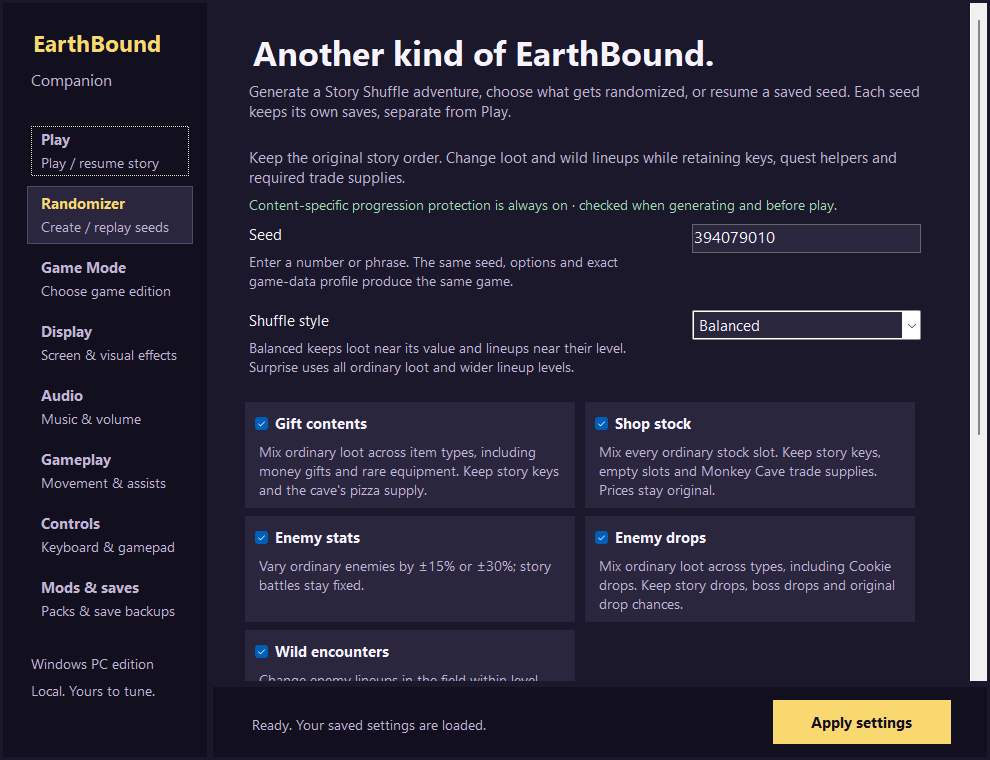Click the Enemy drops card title

pos(660,538)
